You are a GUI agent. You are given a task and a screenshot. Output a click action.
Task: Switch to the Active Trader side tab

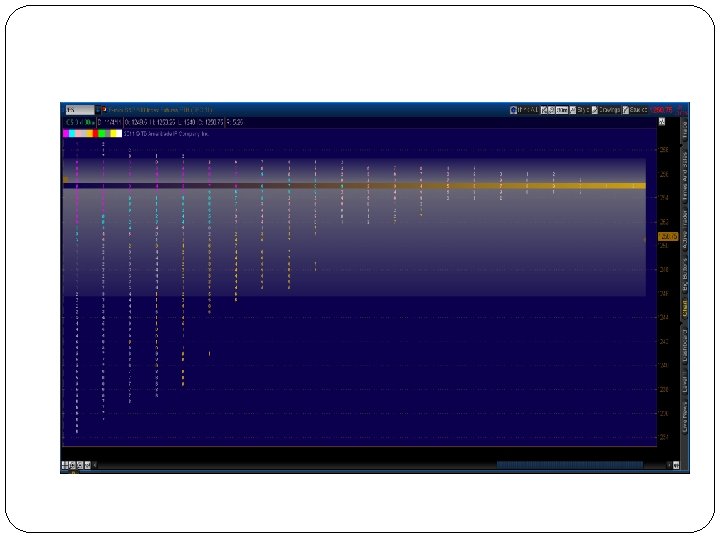click(x=684, y=230)
